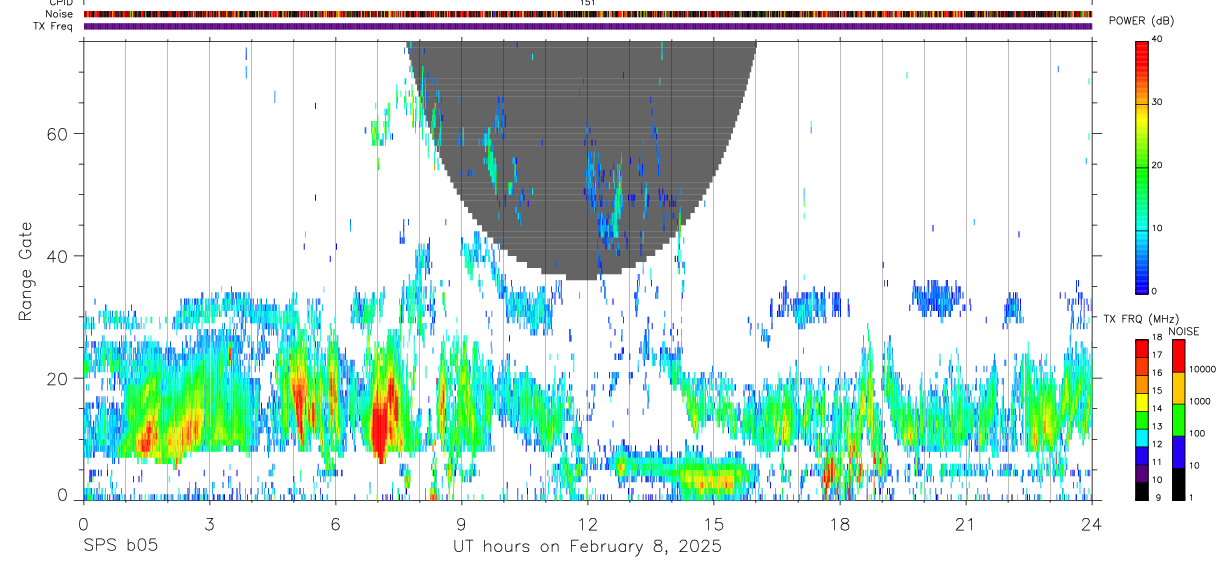
Task: Select the cyan 12–13 MHz frequency swatch
Action: point(1142,437)
